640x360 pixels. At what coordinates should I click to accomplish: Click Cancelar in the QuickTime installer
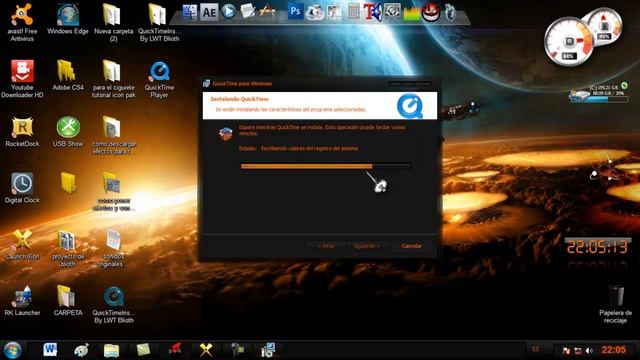tap(411, 246)
